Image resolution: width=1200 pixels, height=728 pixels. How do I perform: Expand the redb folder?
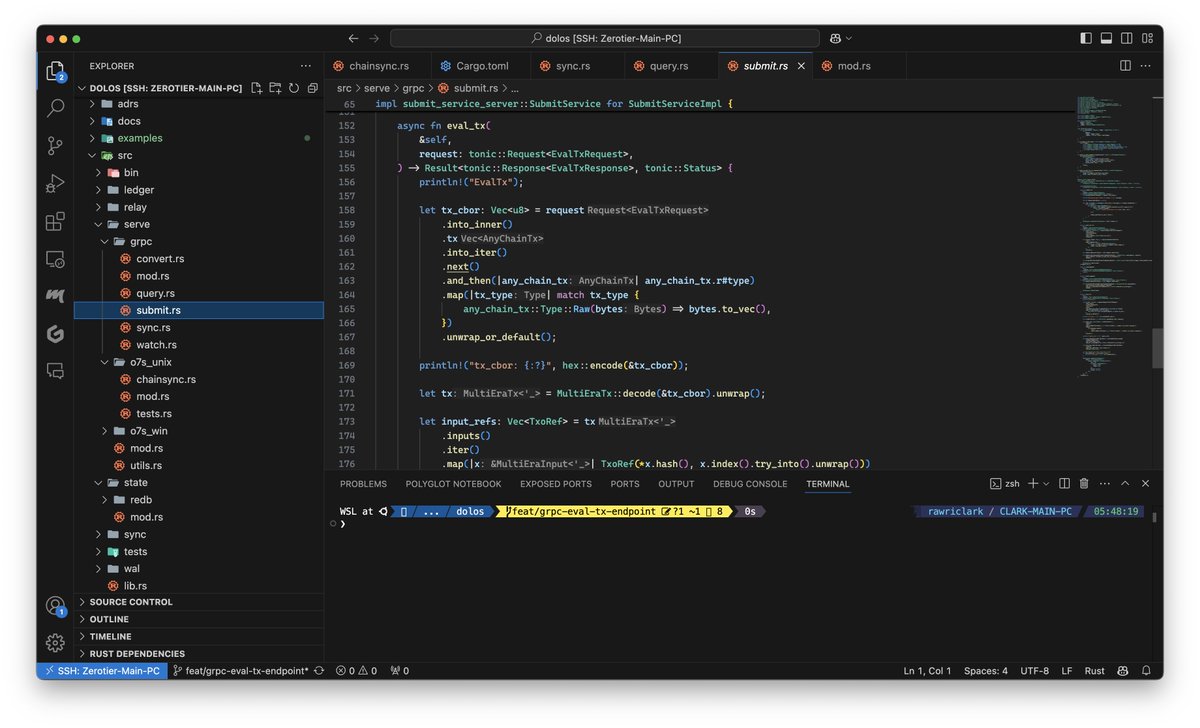pyautogui.click(x=199, y=500)
